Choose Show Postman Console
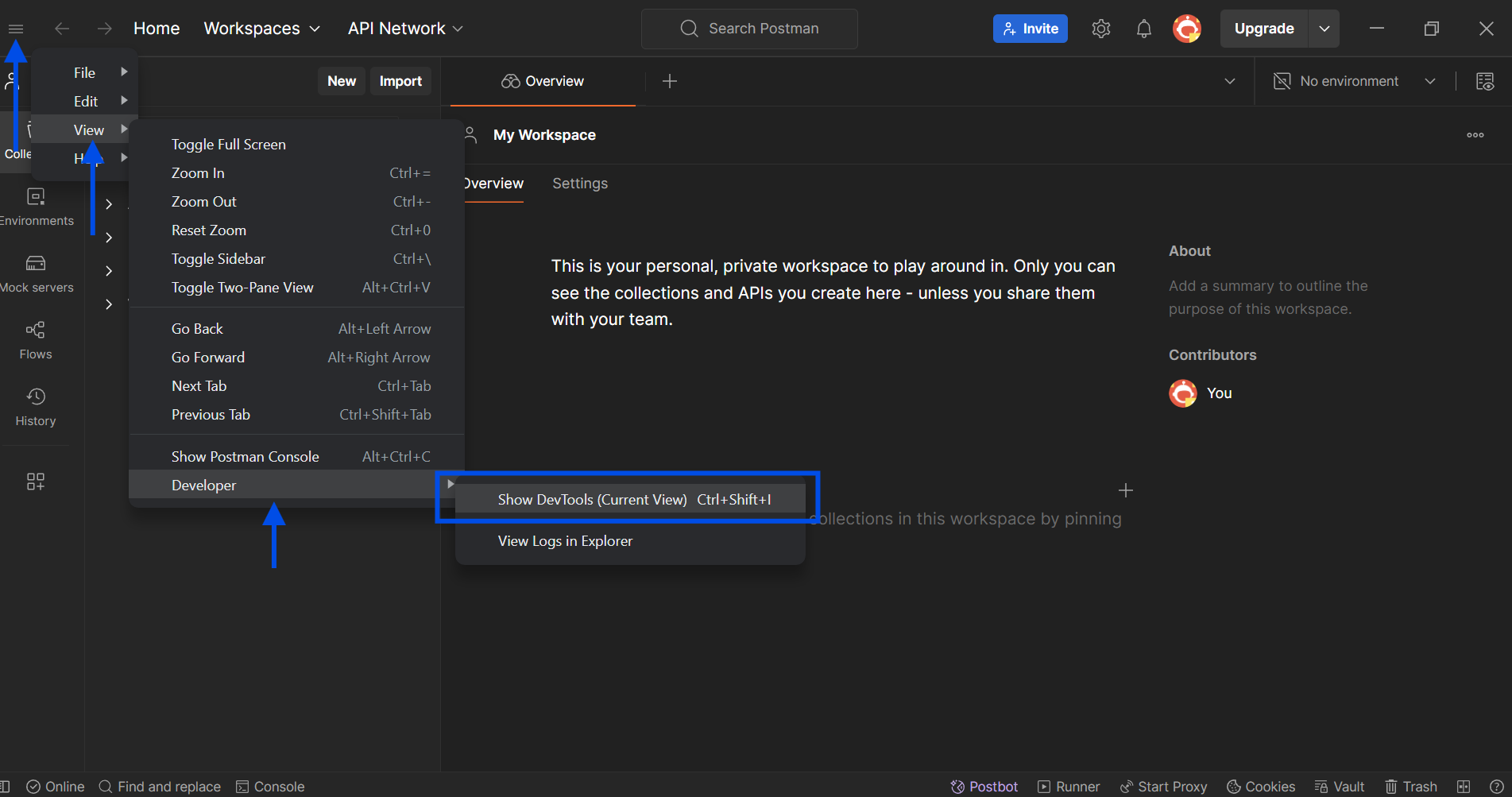 [296, 456]
